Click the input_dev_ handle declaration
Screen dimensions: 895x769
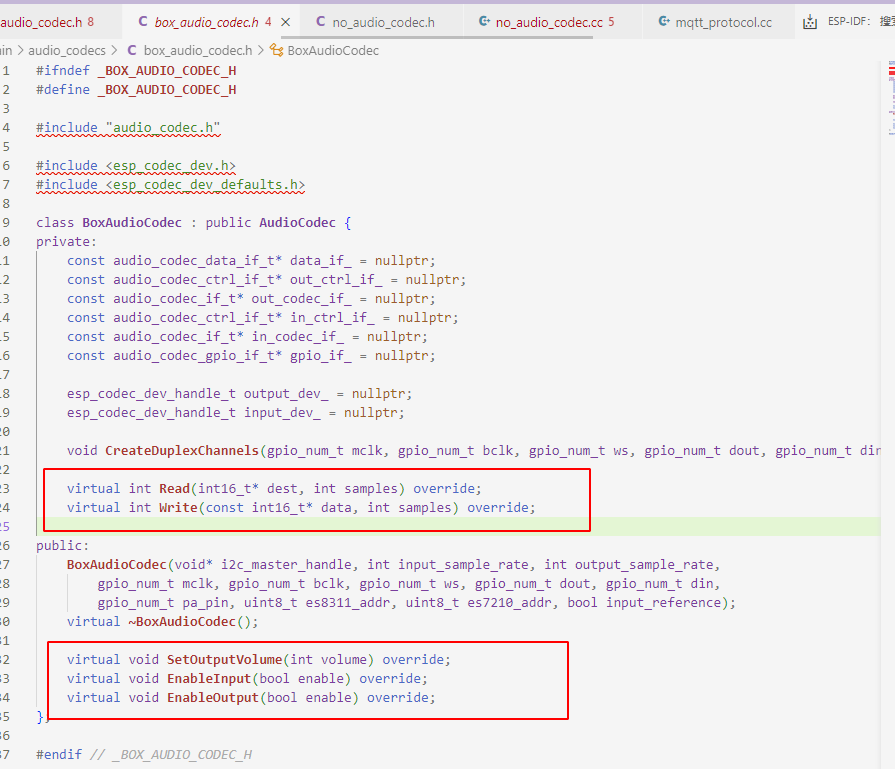coord(235,412)
